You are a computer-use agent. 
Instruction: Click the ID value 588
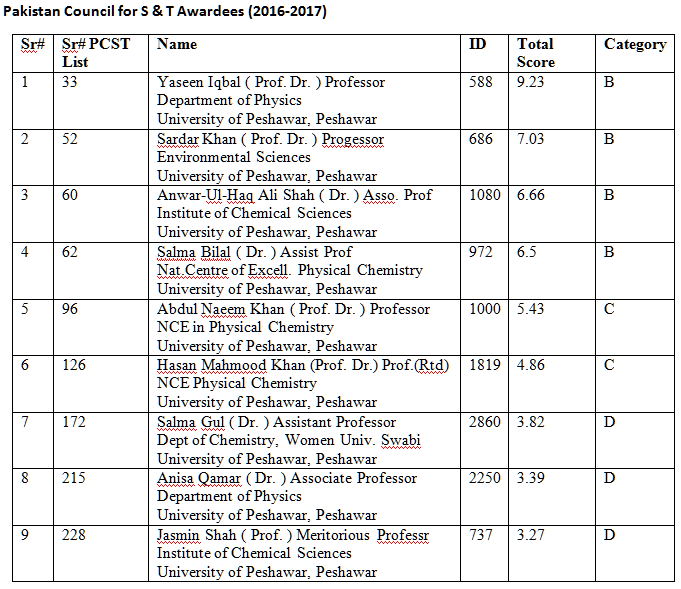coord(480,82)
